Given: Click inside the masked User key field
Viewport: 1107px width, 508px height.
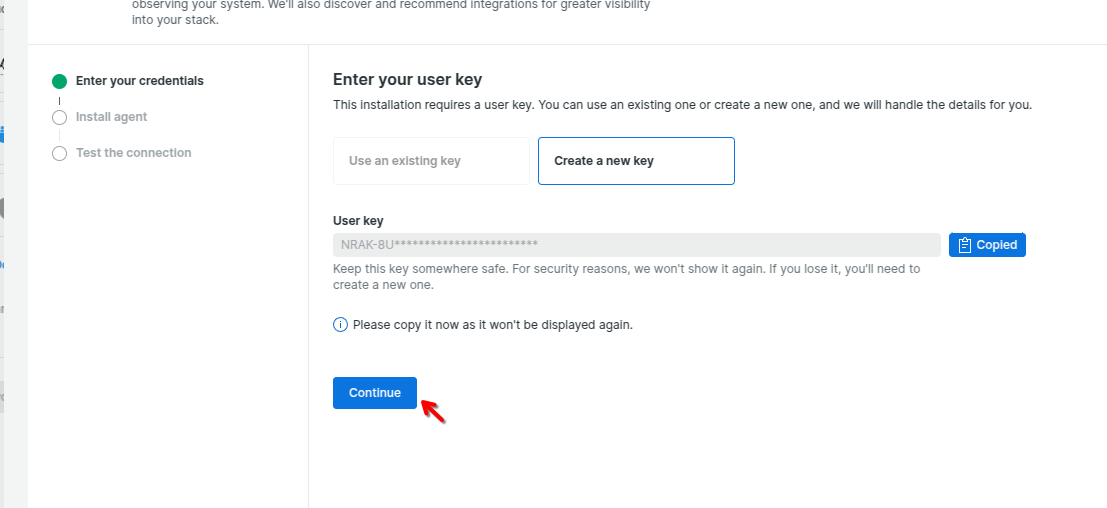Looking at the screenshot, I should click(636, 245).
